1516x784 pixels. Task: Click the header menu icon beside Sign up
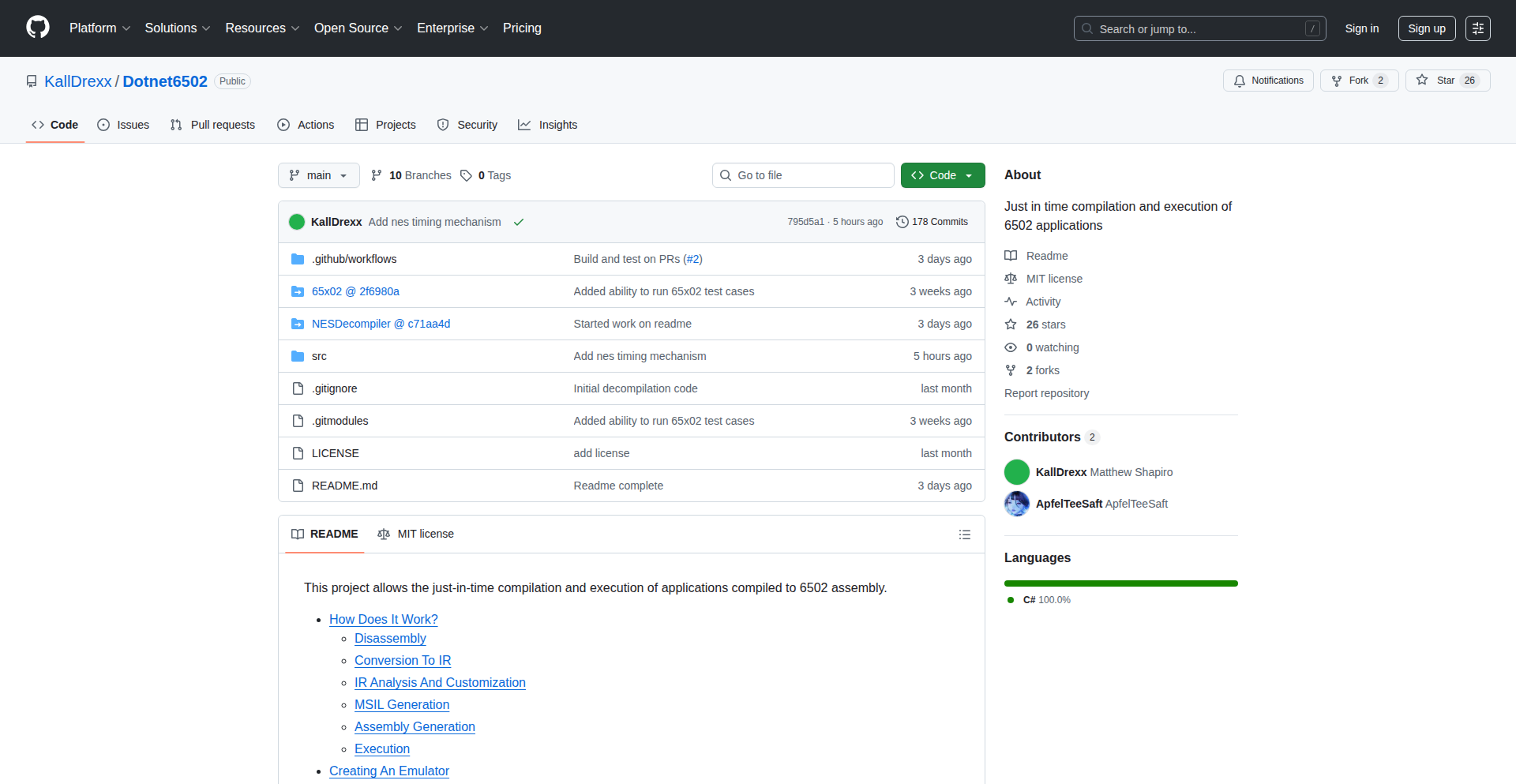coord(1477,28)
